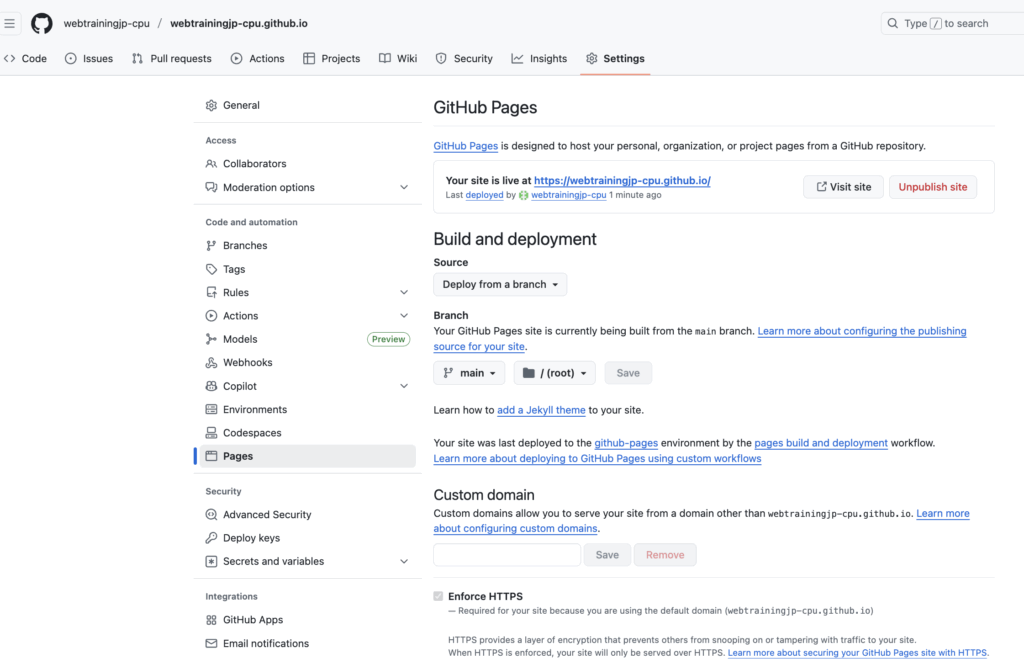Click the Copilot icon in sidebar
The width and height of the screenshot is (1024, 669).
211,386
